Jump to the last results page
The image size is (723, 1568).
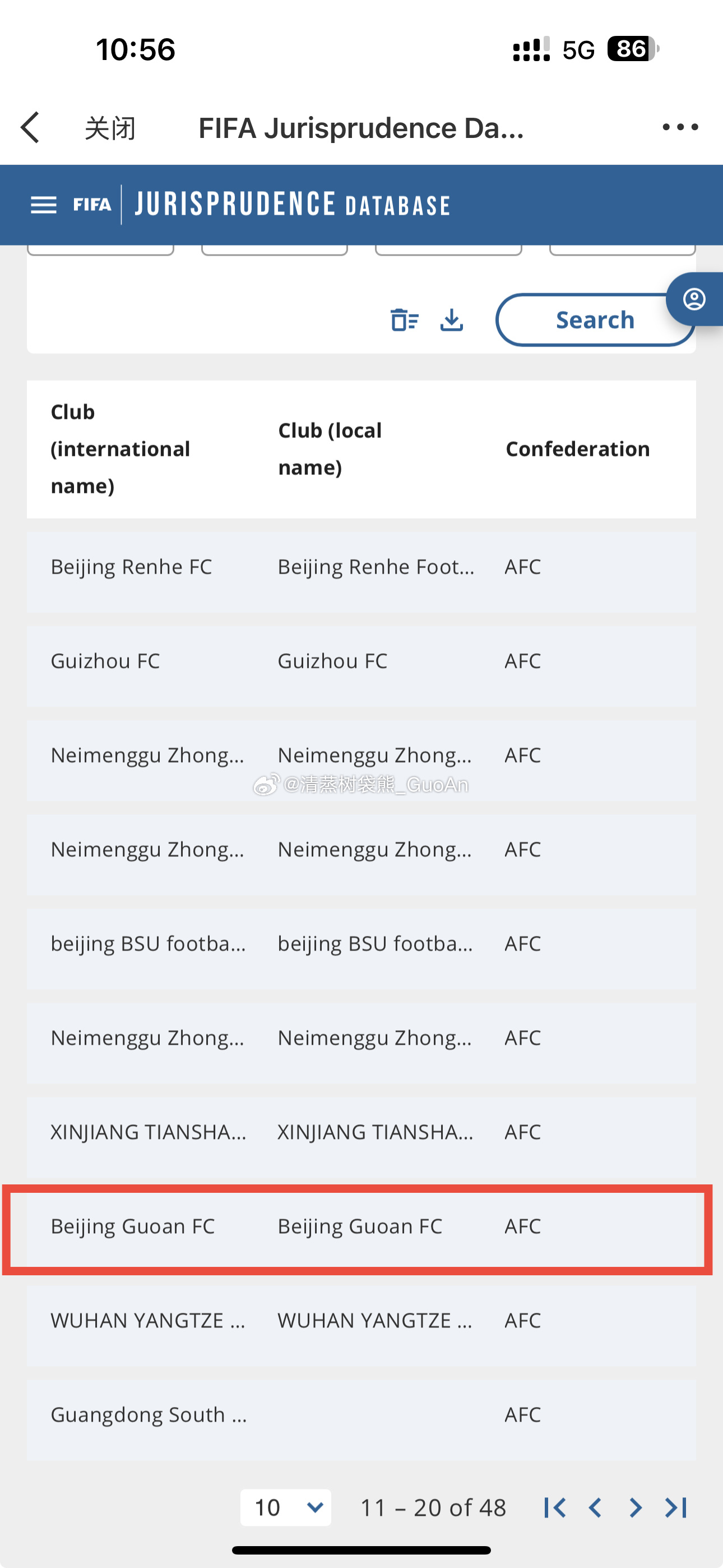coord(676,1508)
